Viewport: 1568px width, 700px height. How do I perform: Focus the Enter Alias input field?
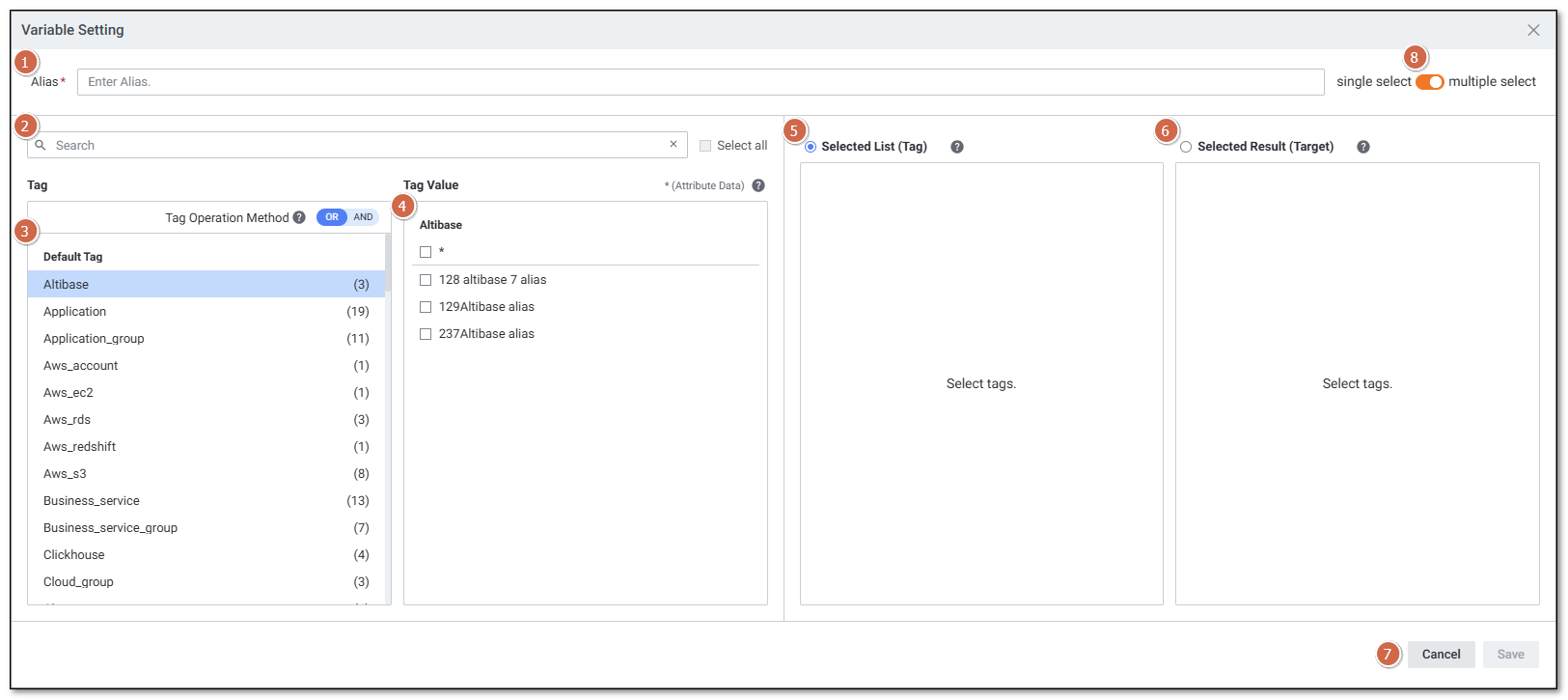[x=700, y=82]
